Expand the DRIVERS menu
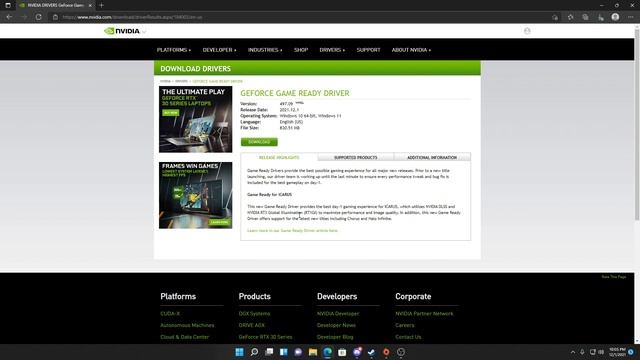Viewport: 640px width, 360px height. tap(332, 50)
